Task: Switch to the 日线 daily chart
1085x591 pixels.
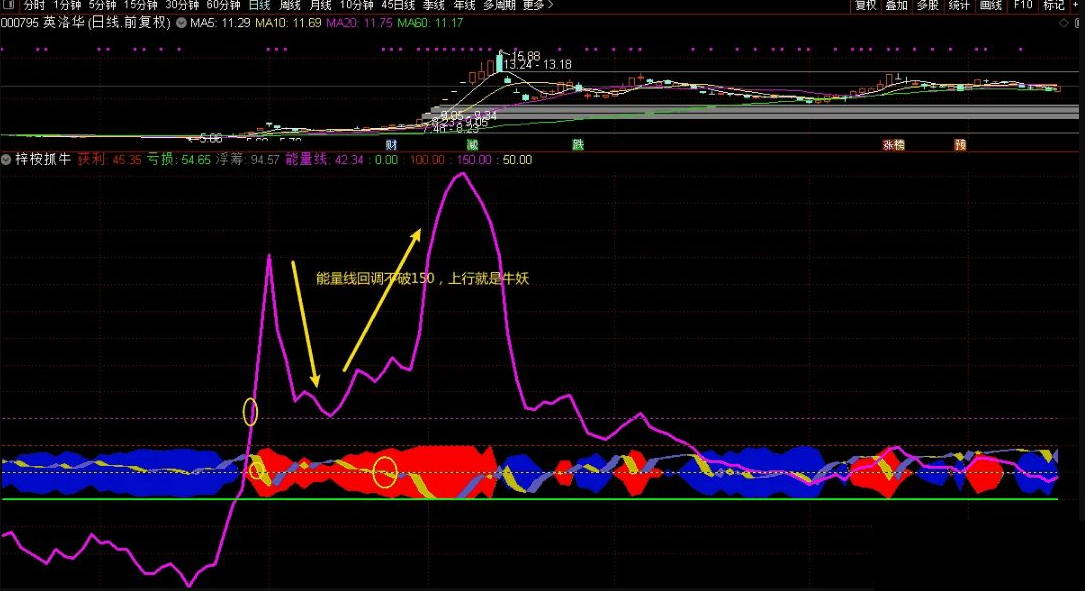Action: [x=259, y=5]
